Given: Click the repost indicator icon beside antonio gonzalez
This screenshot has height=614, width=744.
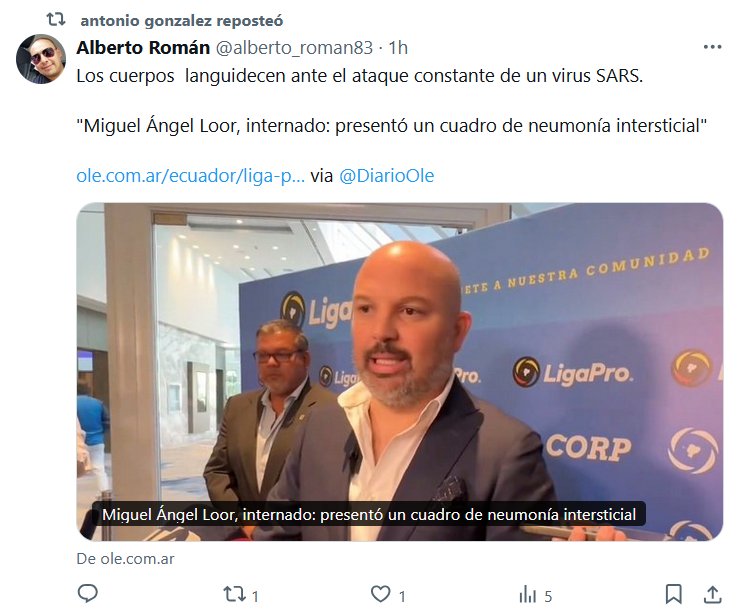Looking at the screenshot, I should (x=56, y=20).
